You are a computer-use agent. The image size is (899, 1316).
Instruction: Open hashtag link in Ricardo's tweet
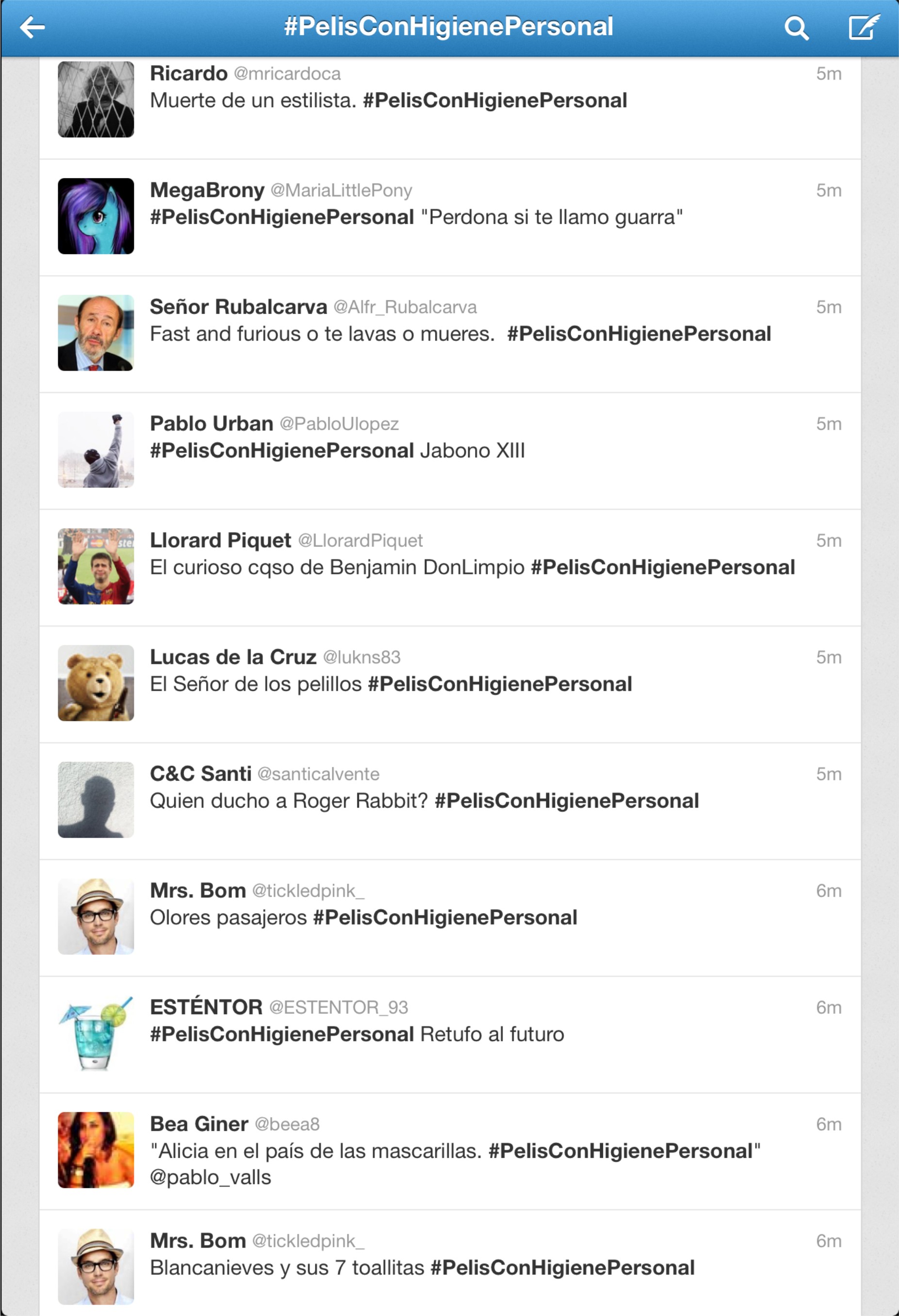coord(494,101)
